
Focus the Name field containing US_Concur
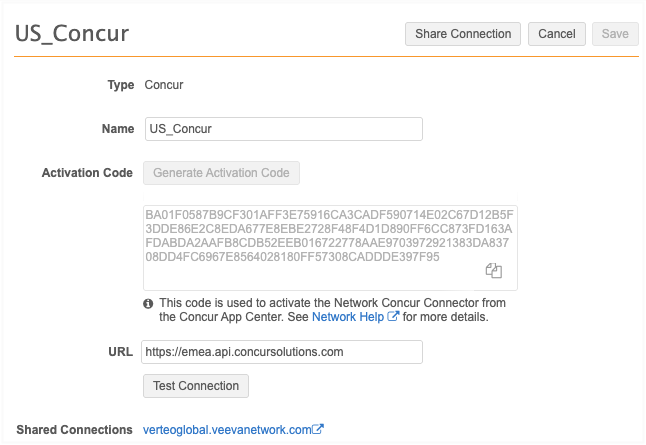(283, 129)
